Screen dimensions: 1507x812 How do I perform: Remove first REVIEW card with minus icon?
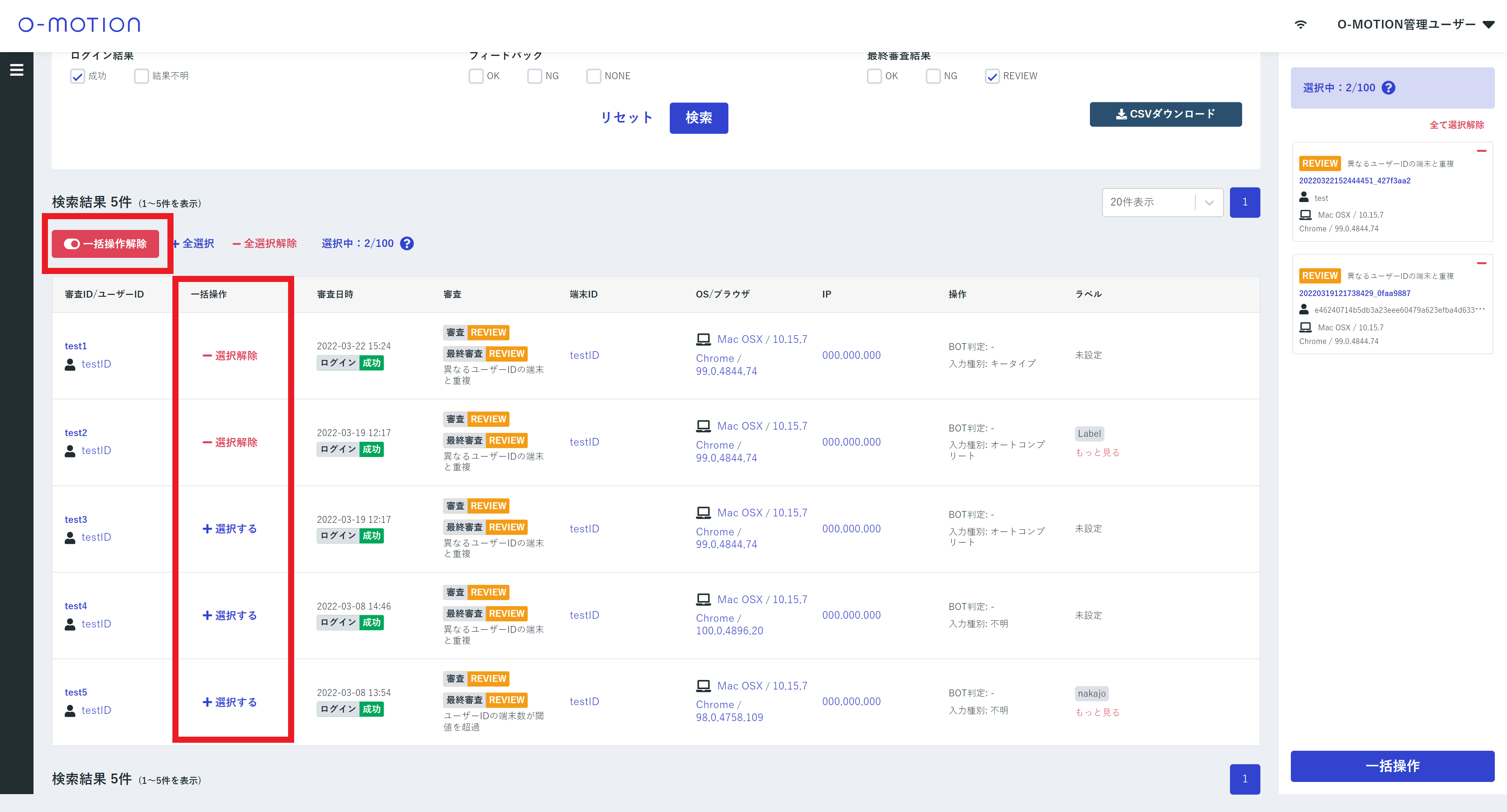1481,151
